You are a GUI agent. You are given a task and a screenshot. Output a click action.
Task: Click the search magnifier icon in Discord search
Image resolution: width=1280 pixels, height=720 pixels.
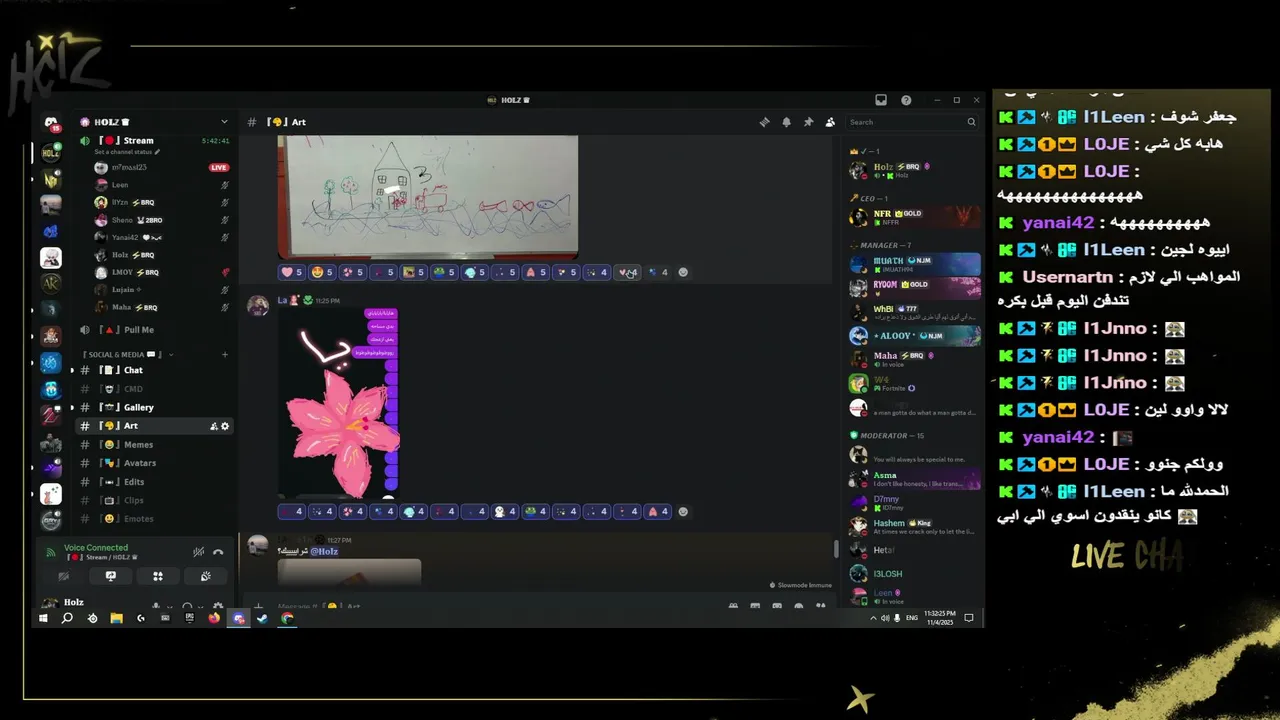970,122
